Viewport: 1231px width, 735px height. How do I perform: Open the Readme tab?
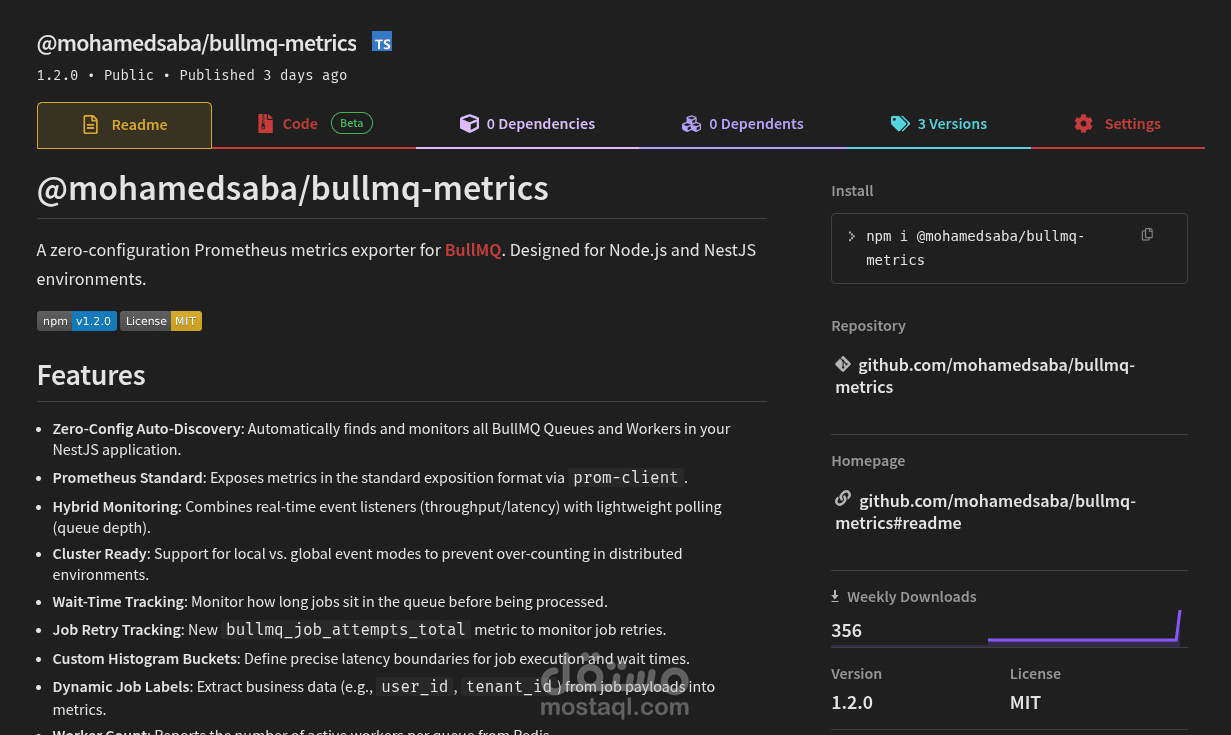point(124,125)
